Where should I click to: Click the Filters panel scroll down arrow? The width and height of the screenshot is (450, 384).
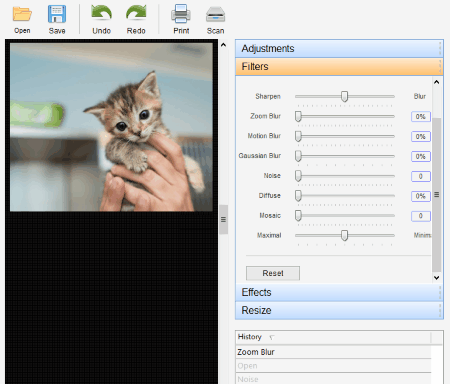[x=437, y=277]
